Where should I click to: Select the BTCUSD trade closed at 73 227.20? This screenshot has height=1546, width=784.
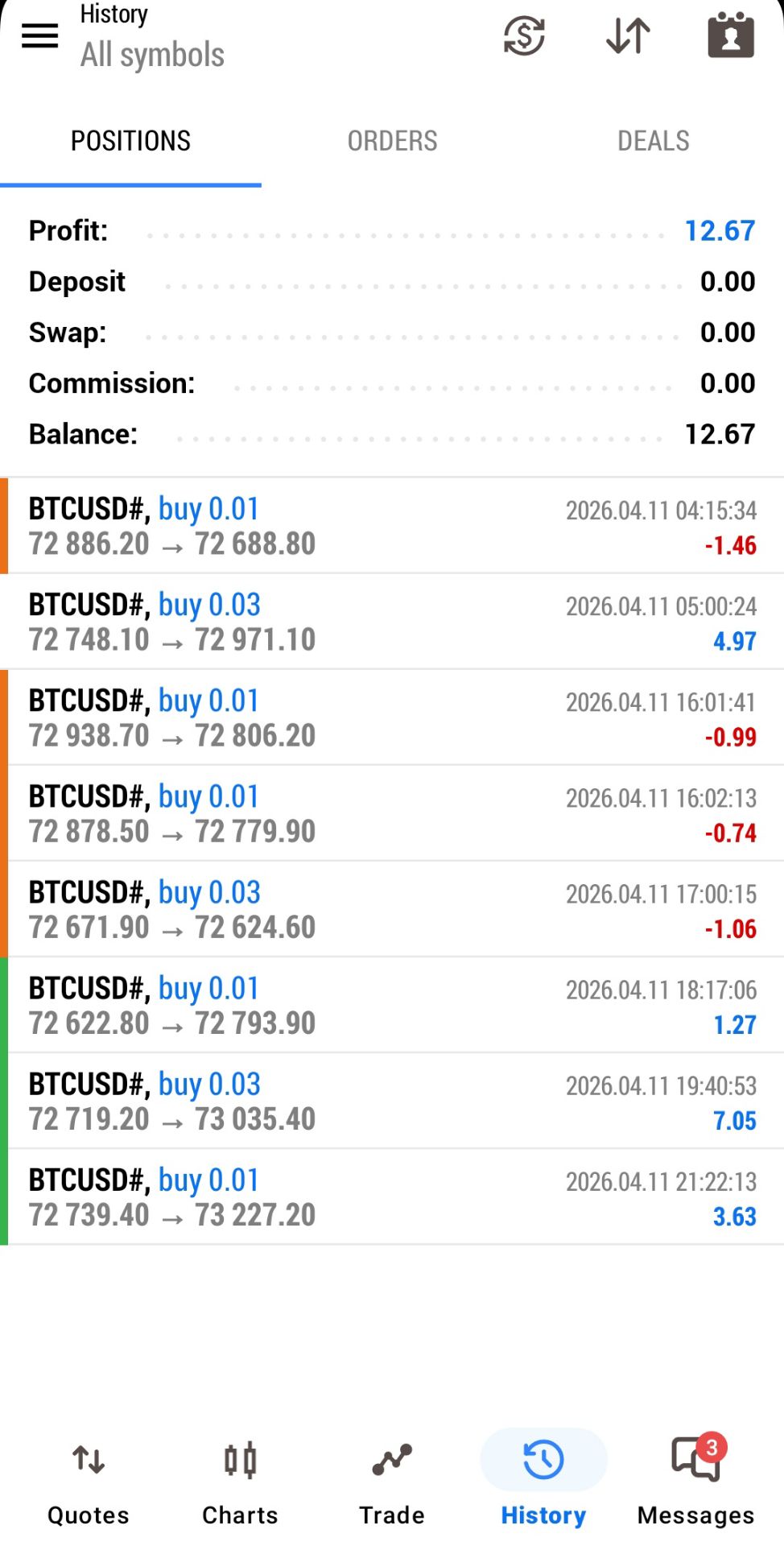(392, 1197)
